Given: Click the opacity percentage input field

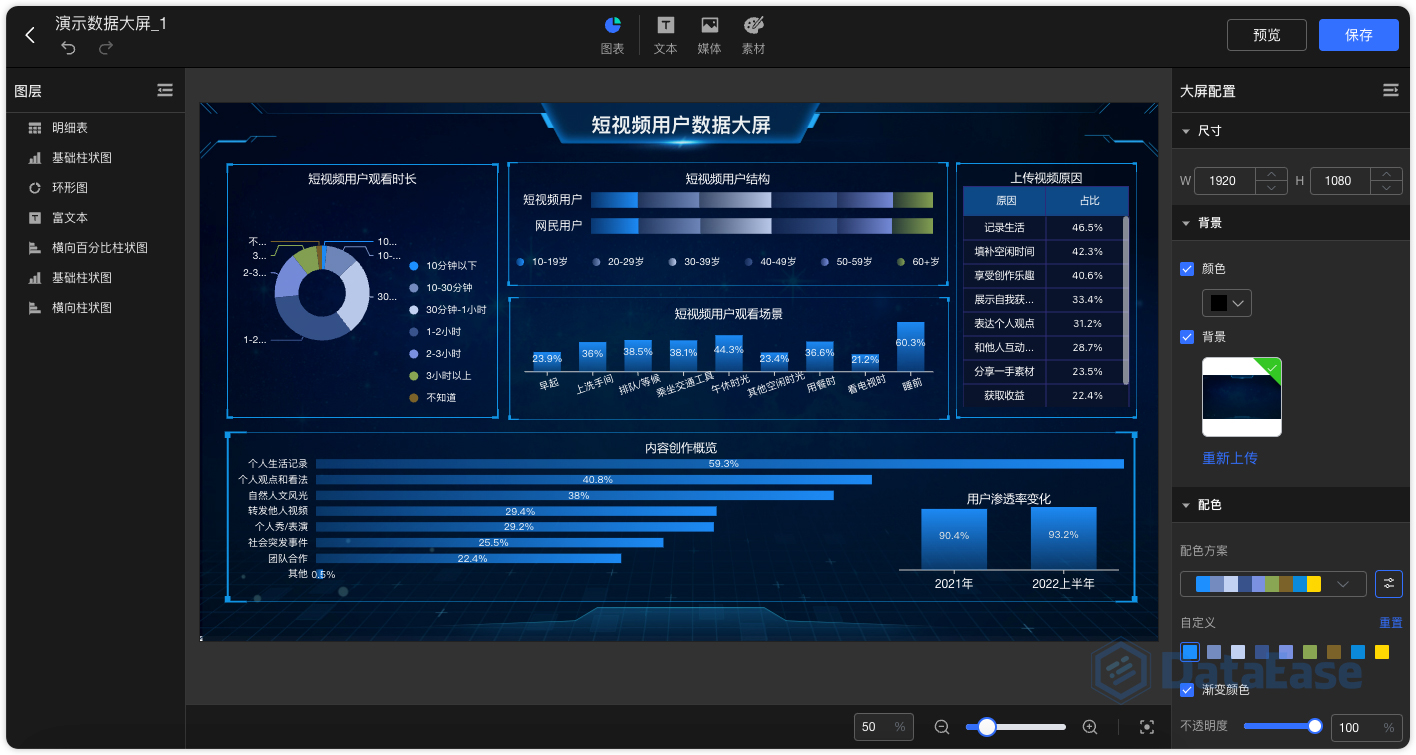Looking at the screenshot, I should 1367,727.
